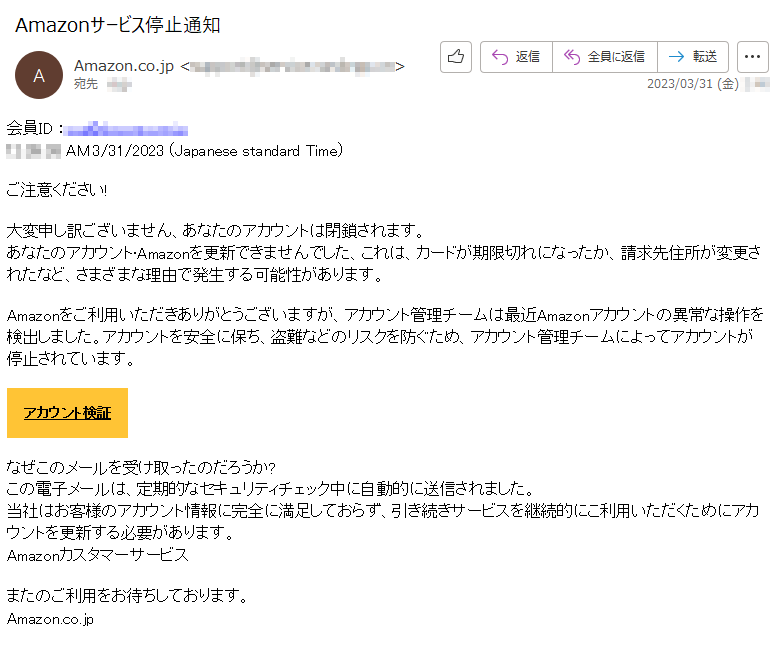The height and width of the screenshot is (646, 781).
Task: Reply to the email with 返信
Action: click(516, 57)
